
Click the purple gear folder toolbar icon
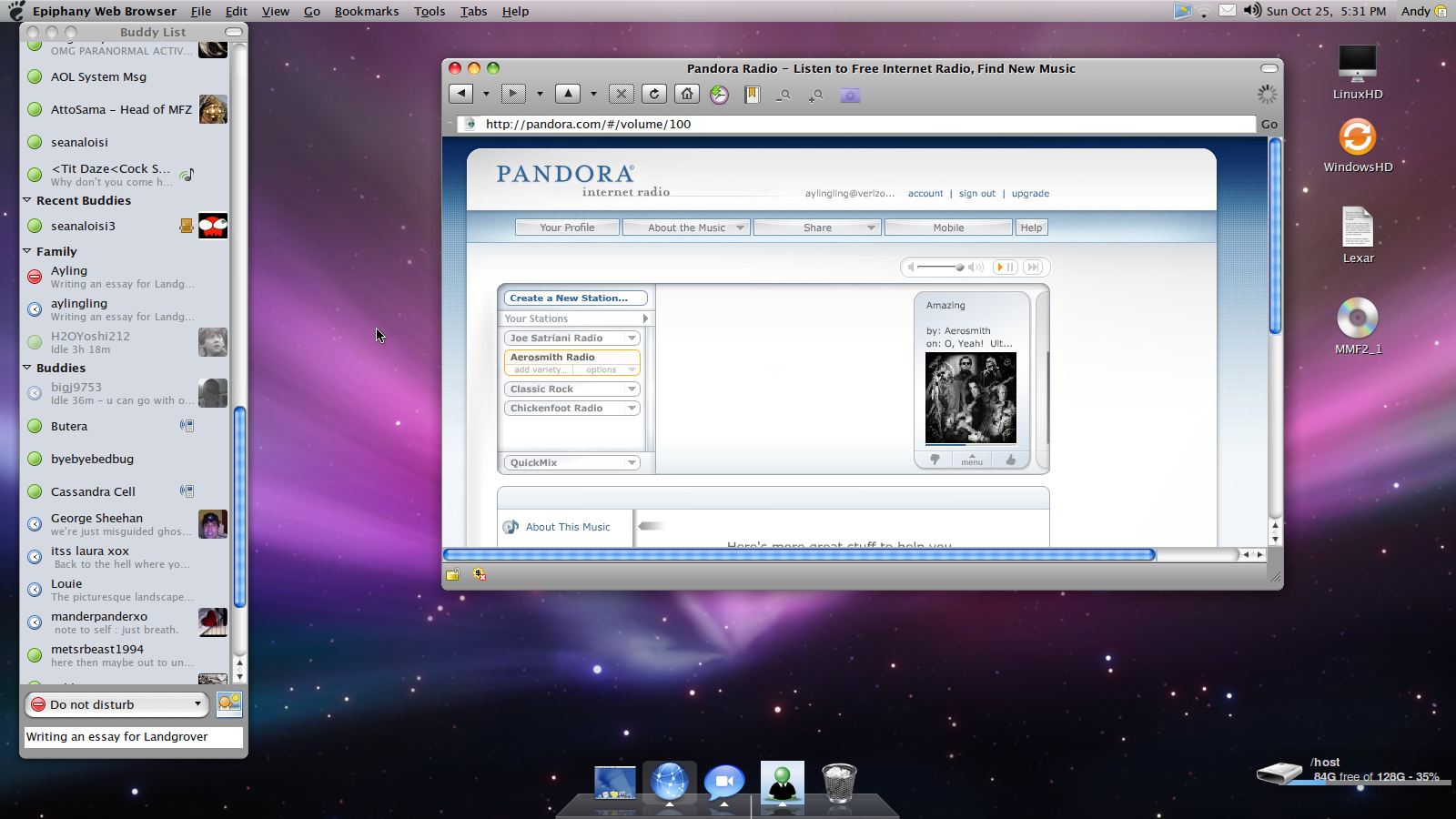point(850,95)
